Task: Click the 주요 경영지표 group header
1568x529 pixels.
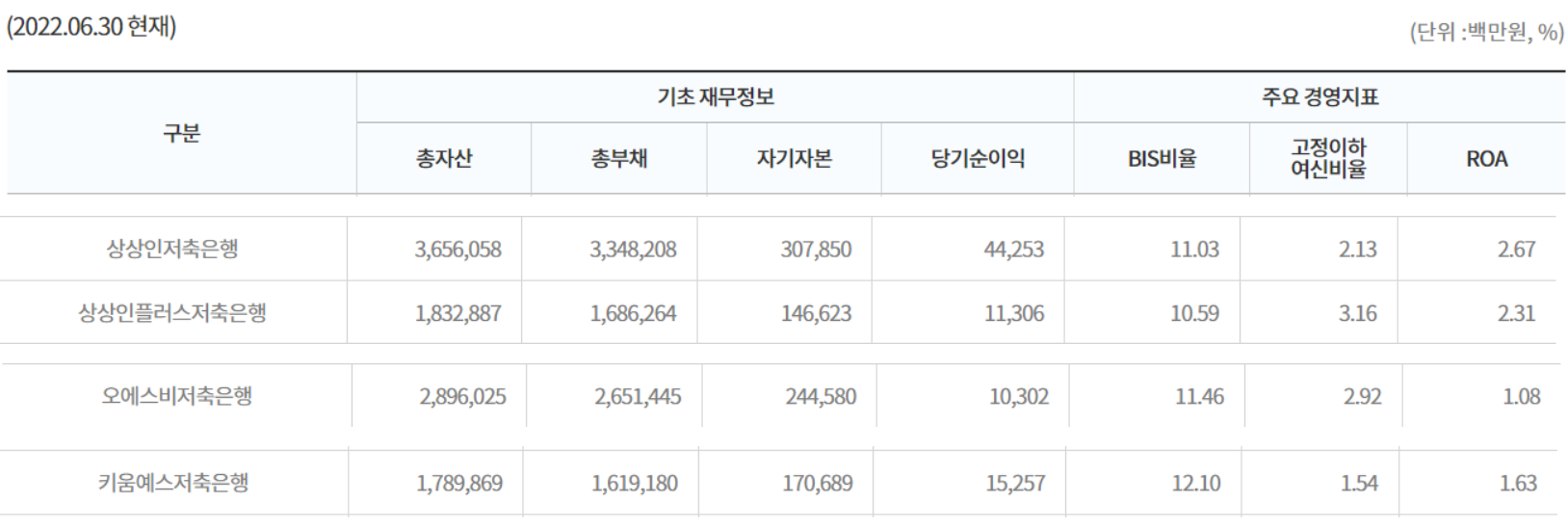Action: tap(1320, 96)
